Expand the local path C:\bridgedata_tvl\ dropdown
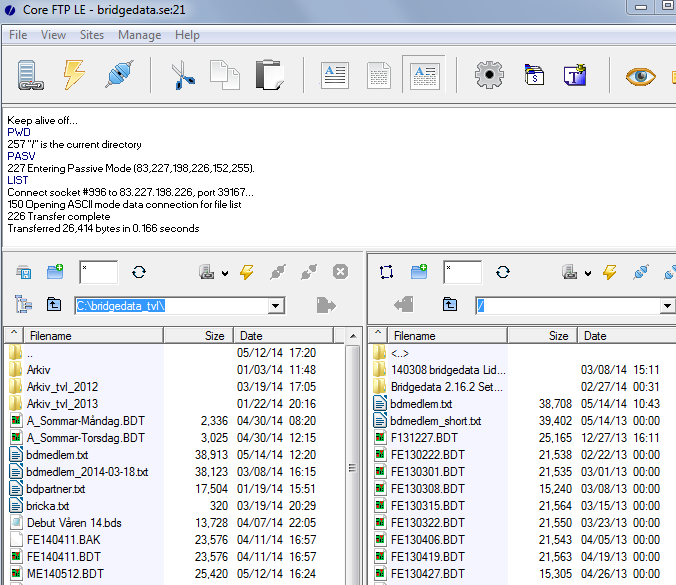Image resolution: width=676 pixels, height=585 pixels. pos(275,306)
